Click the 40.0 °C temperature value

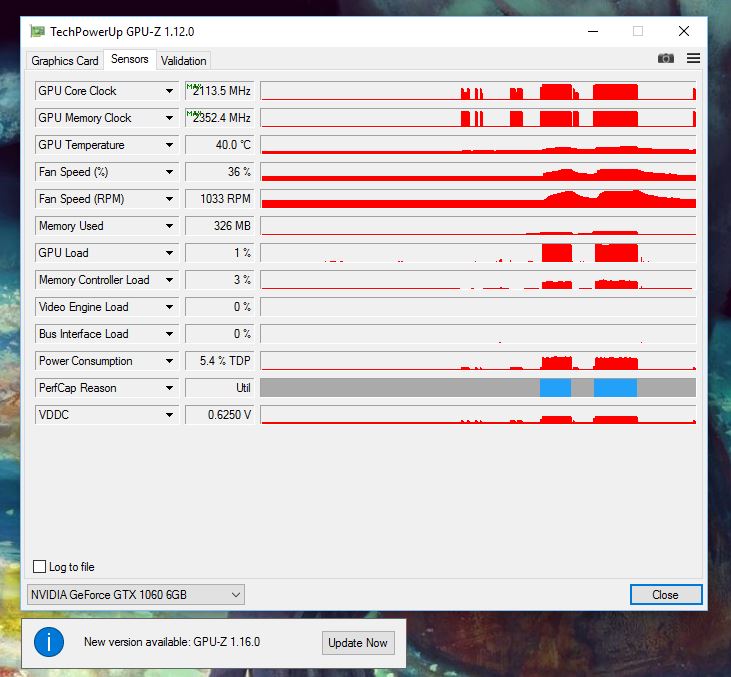[220, 145]
